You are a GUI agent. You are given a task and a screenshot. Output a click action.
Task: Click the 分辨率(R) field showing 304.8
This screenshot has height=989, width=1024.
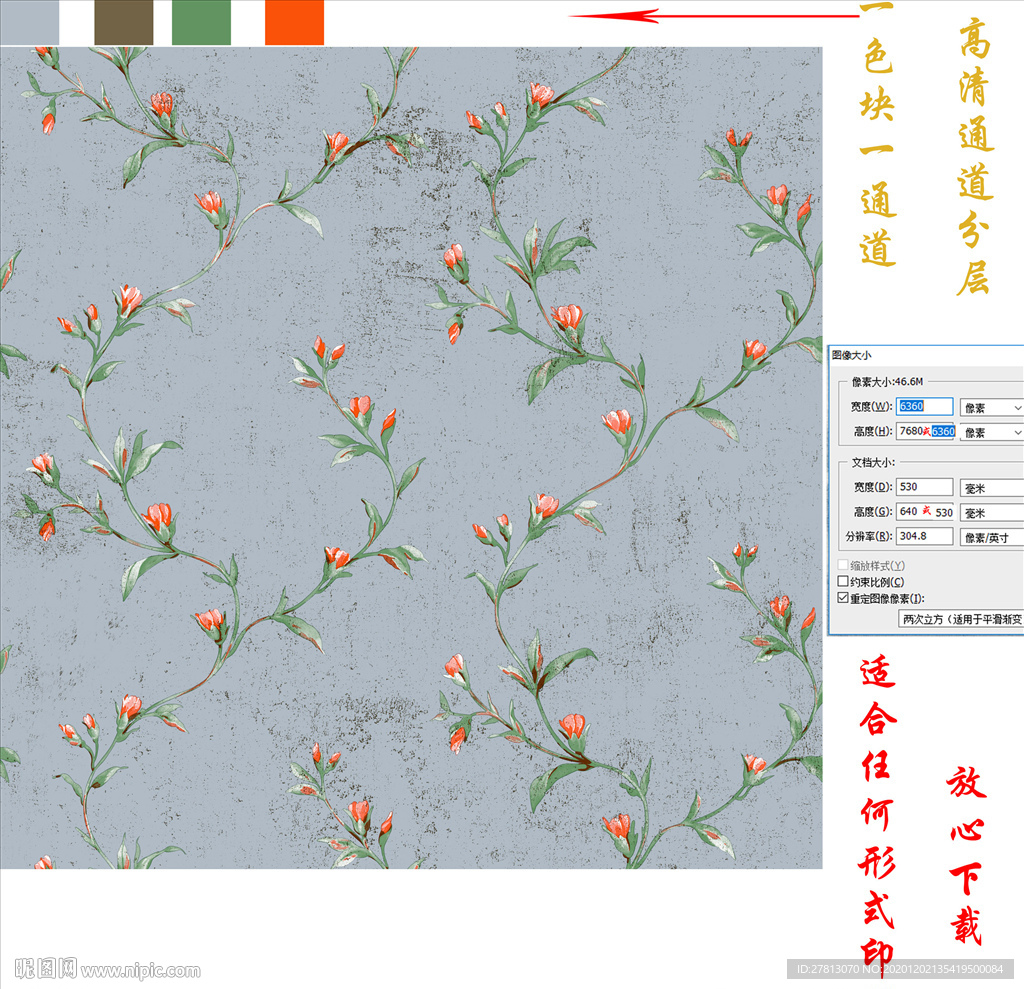click(924, 536)
